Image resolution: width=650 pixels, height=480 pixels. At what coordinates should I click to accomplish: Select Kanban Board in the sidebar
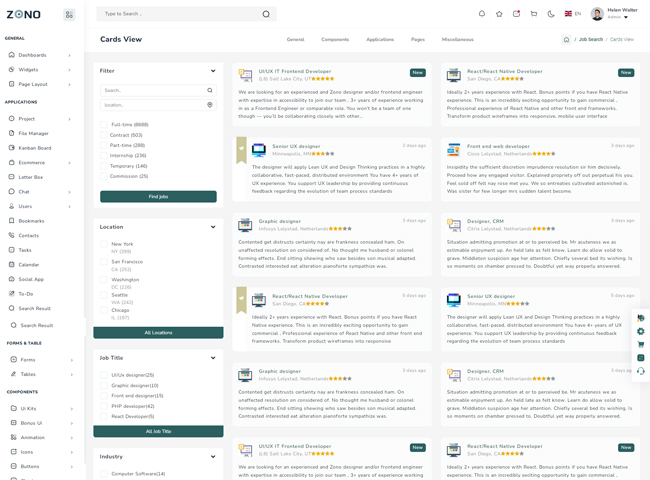pyautogui.click(x=35, y=148)
